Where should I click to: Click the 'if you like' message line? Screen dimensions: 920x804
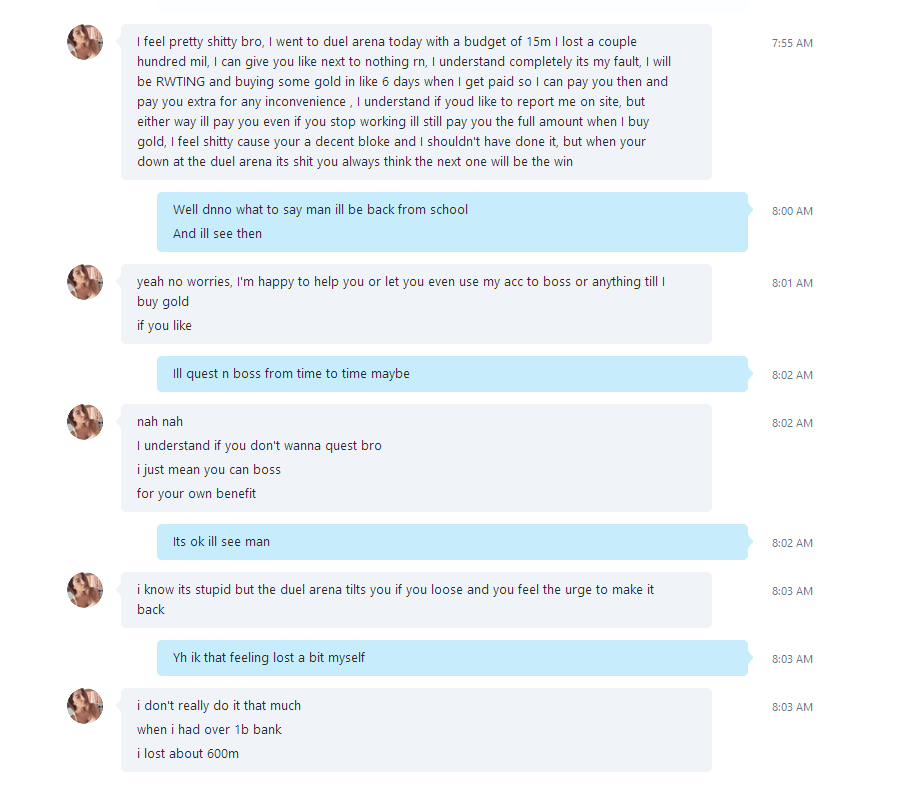click(164, 326)
